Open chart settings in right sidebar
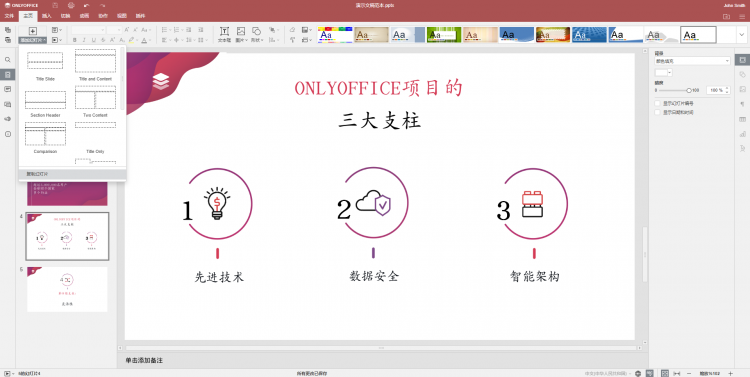This screenshot has height=377, width=750. 742,134
